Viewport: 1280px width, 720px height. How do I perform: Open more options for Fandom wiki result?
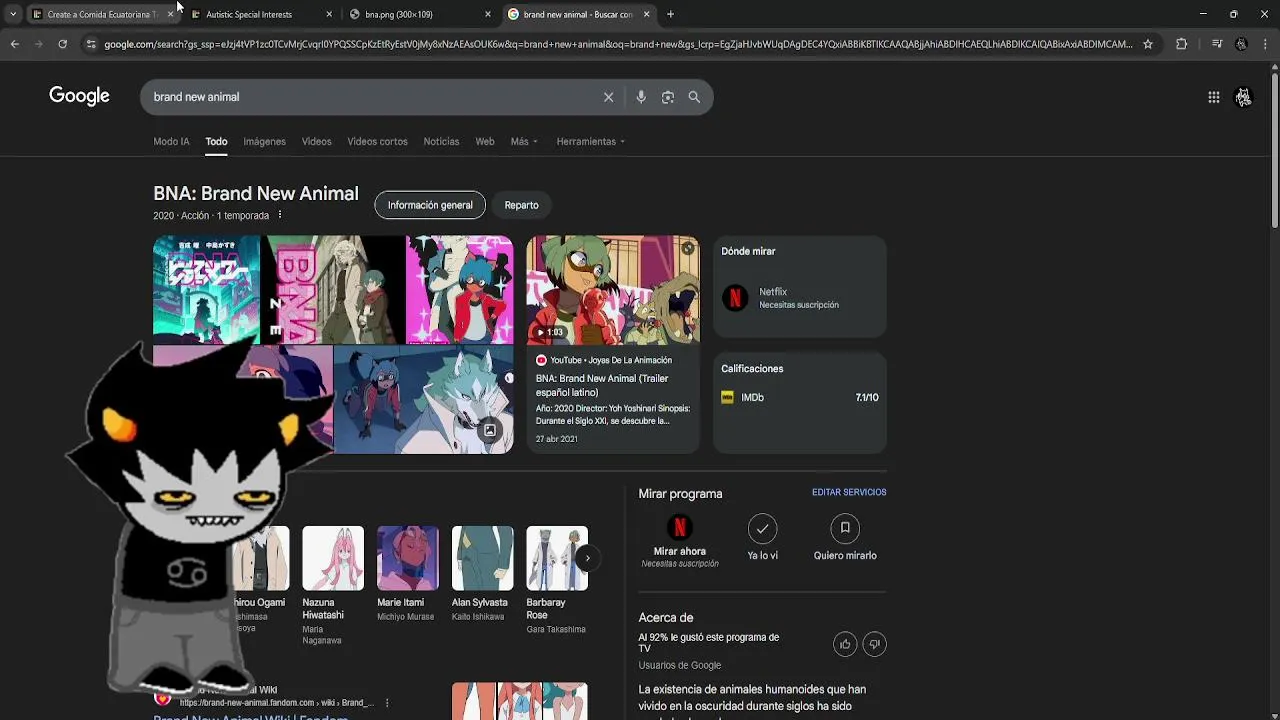[387, 703]
